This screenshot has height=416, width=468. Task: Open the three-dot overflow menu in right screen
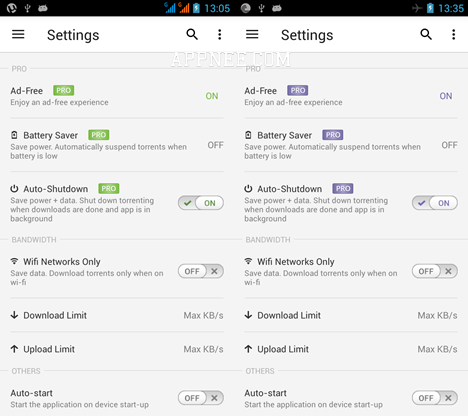pos(453,34)
